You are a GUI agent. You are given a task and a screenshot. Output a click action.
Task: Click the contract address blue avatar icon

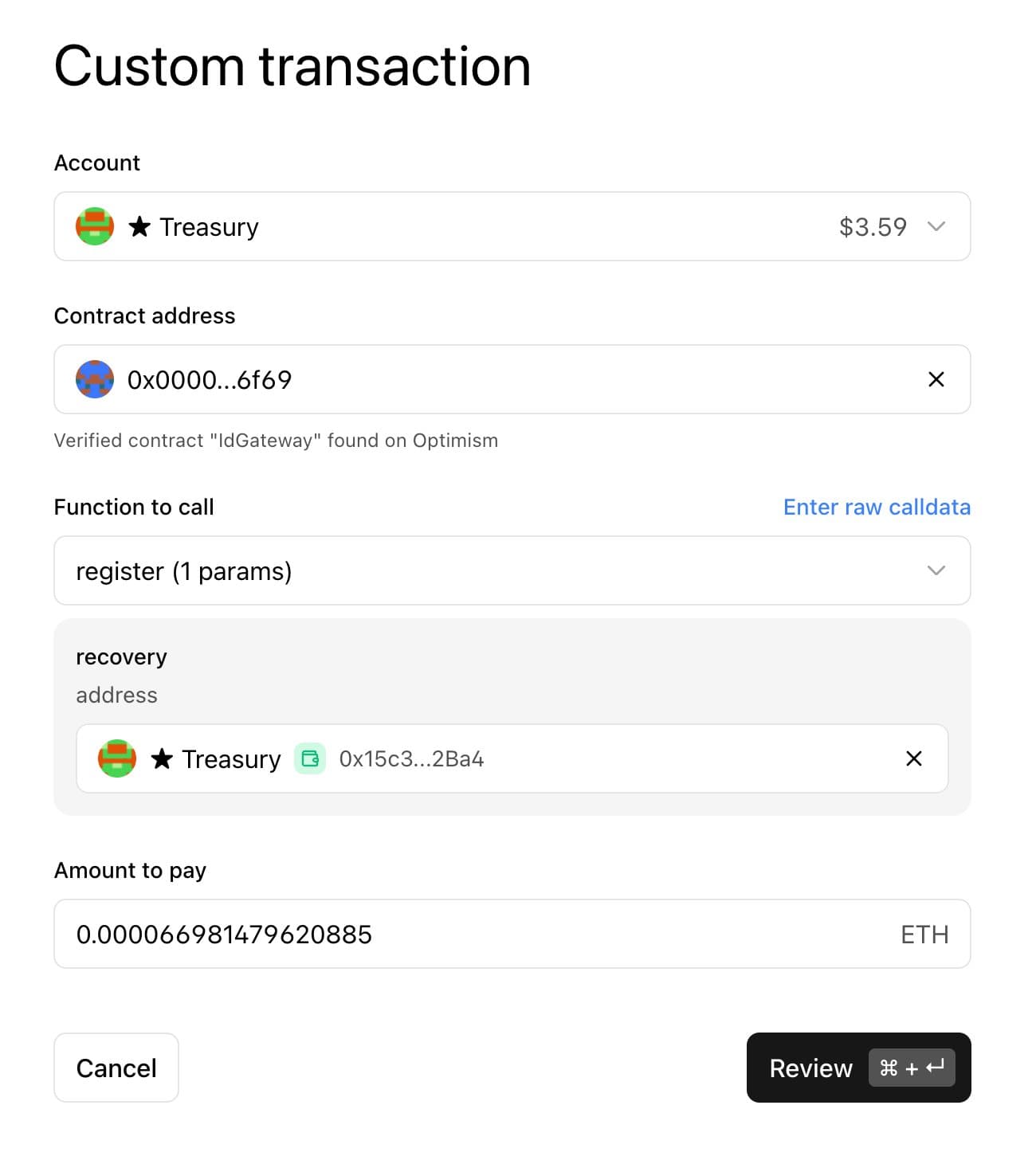click(x=95, y=379)
